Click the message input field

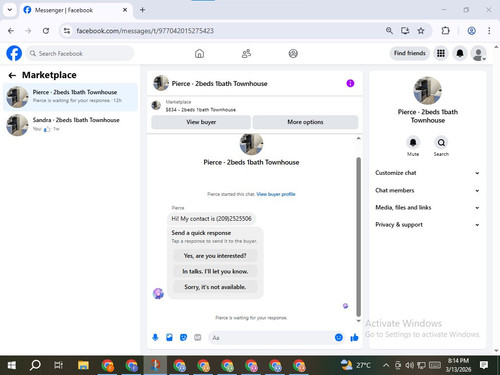coord(270,338)
